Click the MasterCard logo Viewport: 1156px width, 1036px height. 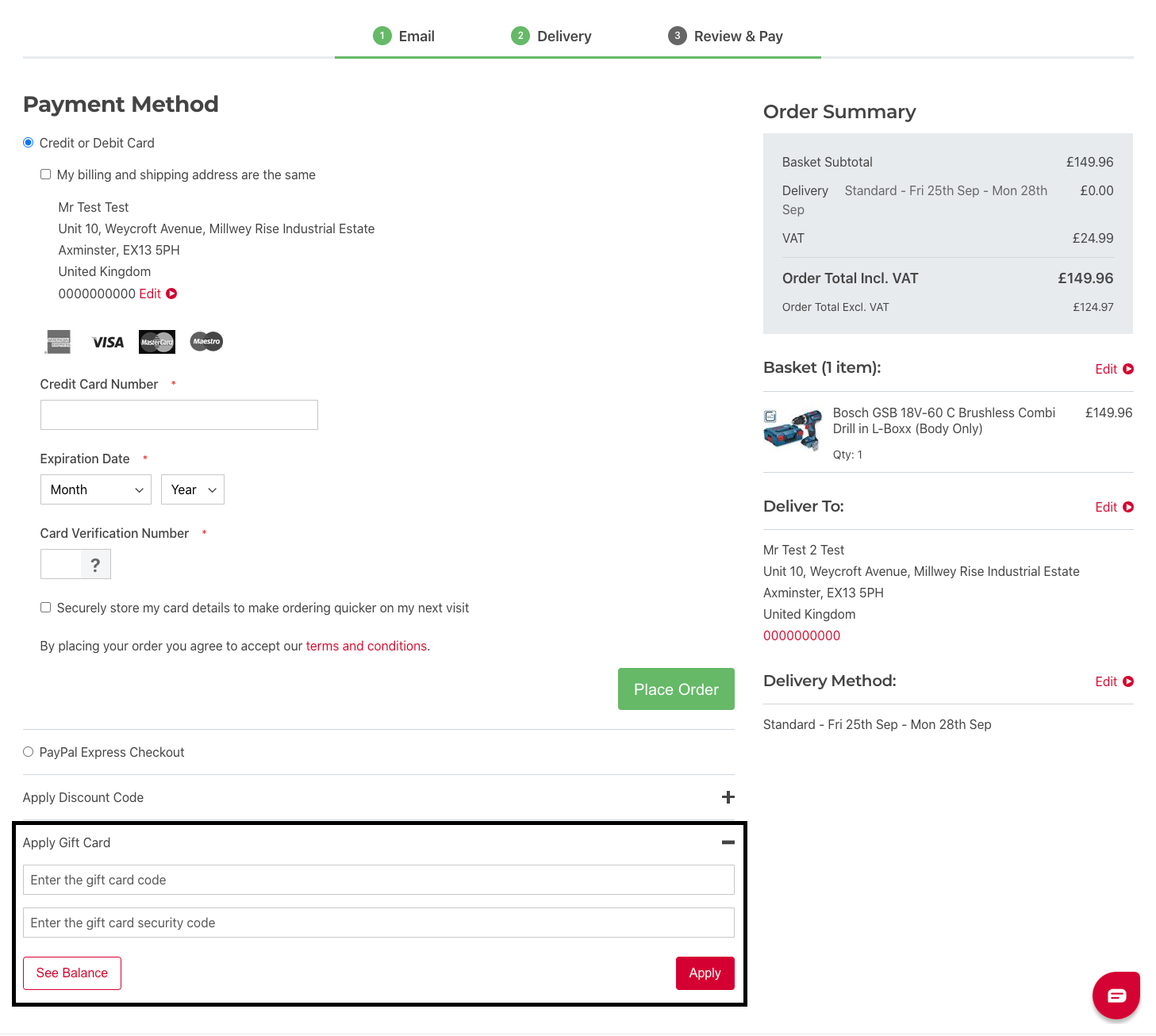(157, 342)
